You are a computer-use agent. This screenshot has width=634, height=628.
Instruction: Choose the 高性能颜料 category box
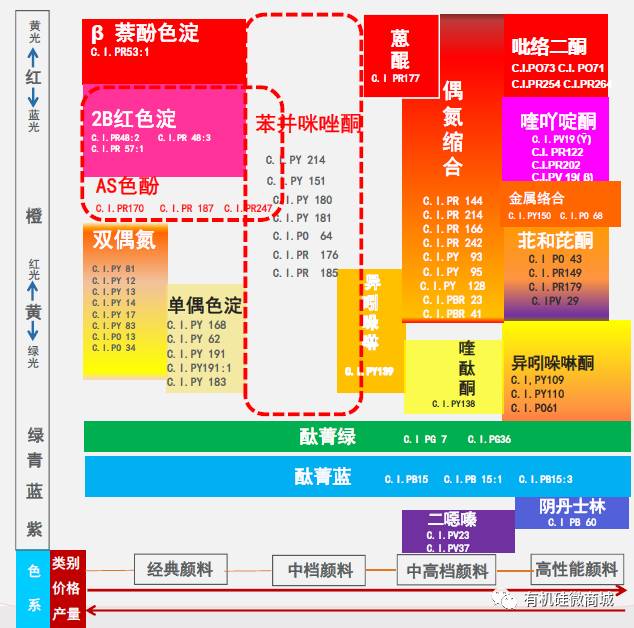tap(576, 569)
